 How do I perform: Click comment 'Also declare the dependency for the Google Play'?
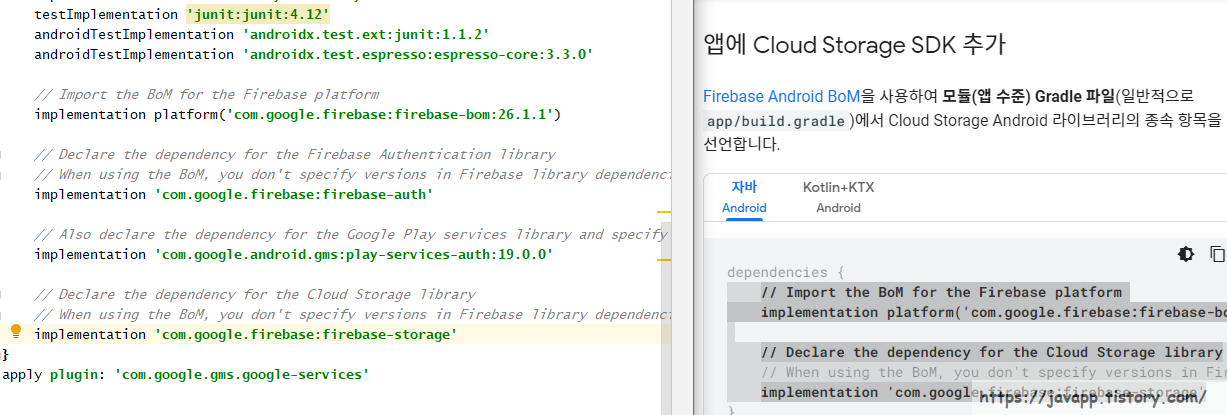click(x=350, y=234)
